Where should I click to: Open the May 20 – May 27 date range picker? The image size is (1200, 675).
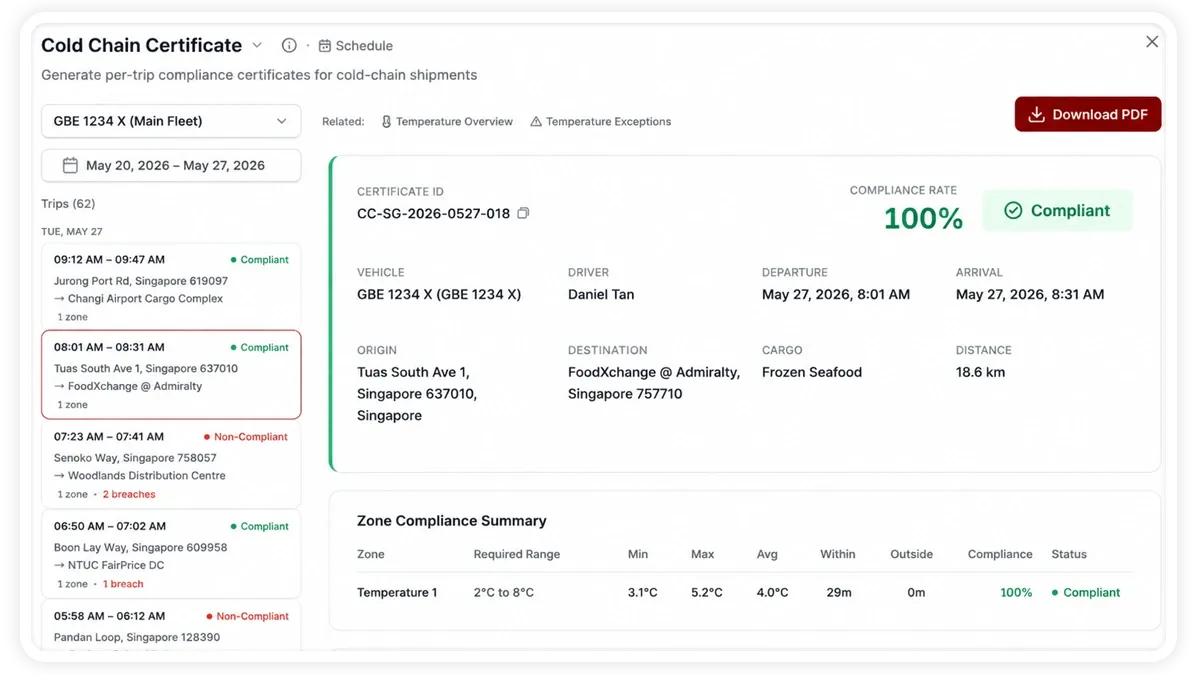[171, 165]
